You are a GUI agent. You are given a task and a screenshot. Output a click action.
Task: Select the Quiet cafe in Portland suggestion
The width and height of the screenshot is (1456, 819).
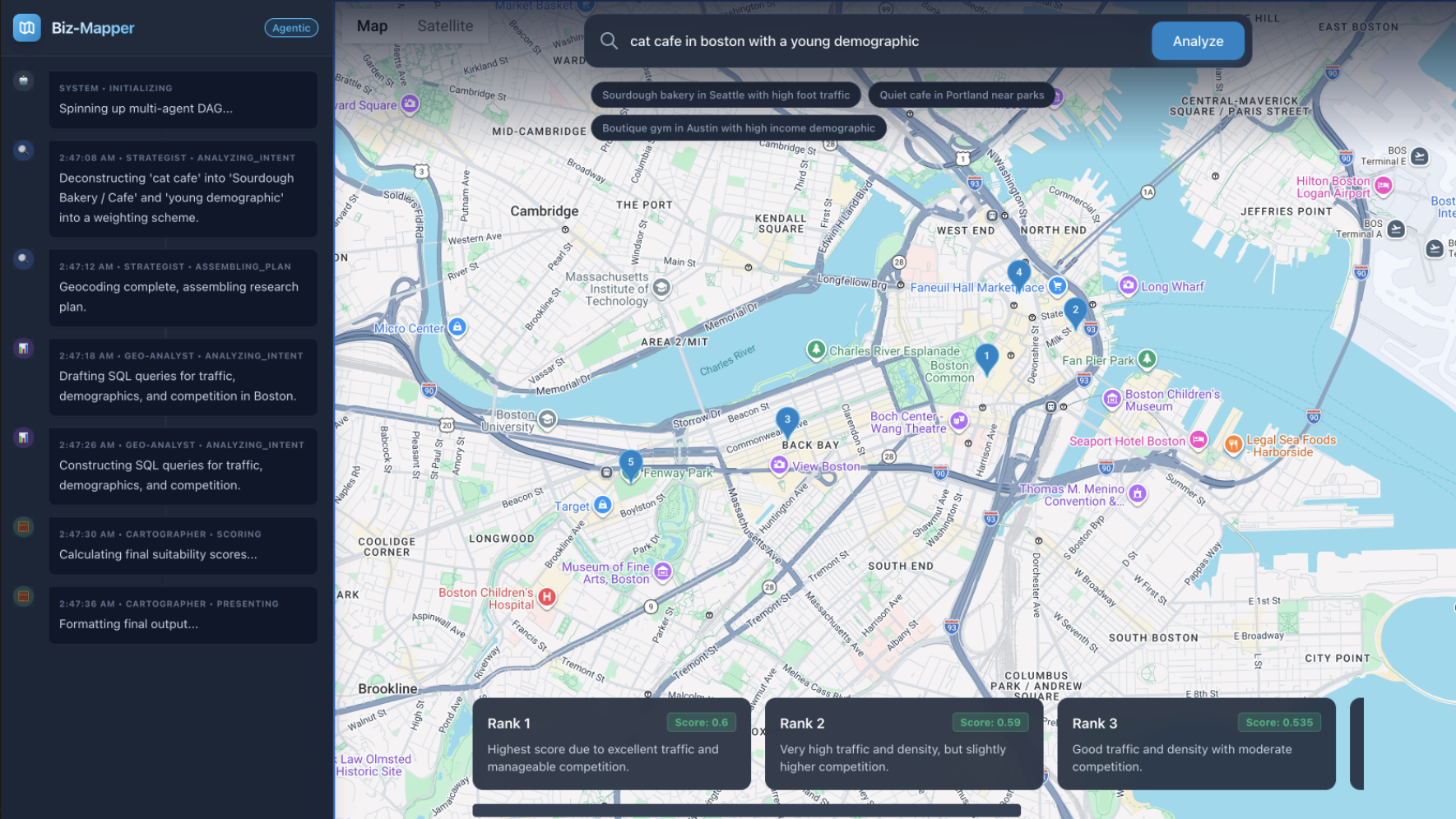point(961,95)
